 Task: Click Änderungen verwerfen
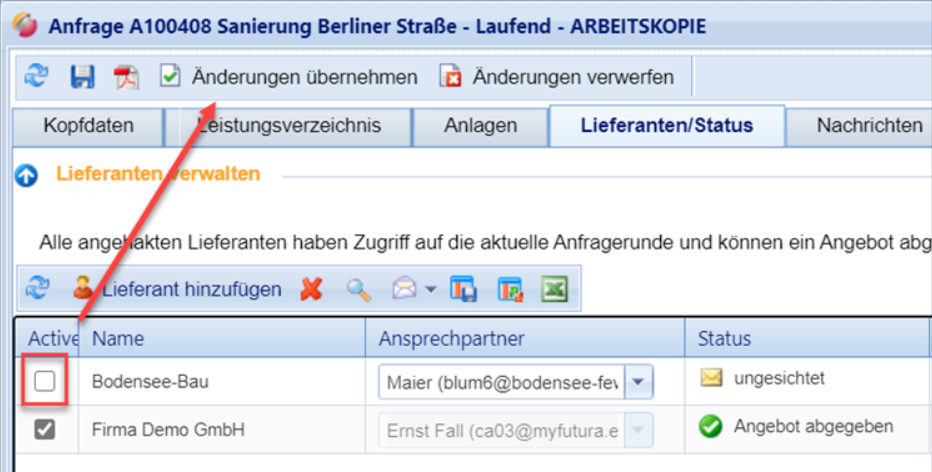[557, 77]
